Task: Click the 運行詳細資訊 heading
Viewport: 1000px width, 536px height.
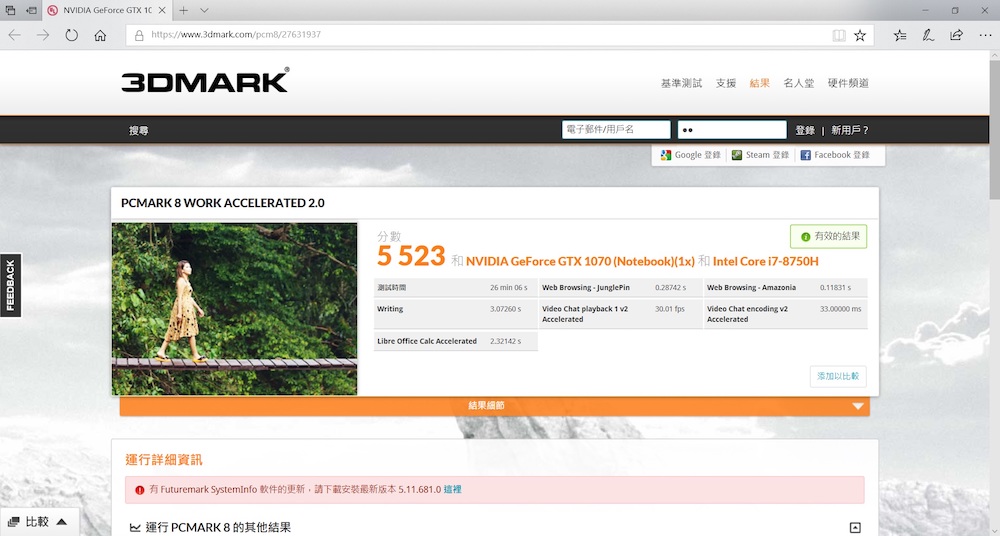Action: [x=164, y=460]
